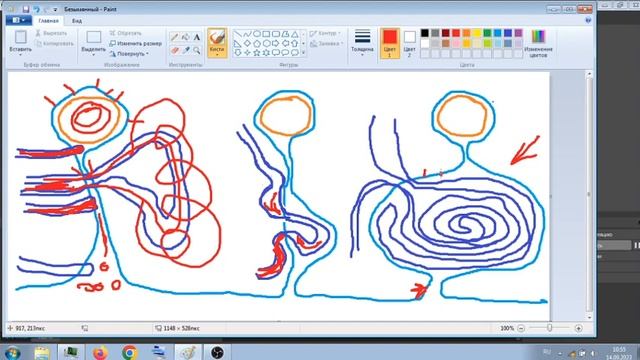Open OBS Studio from the taskbar
The height and width of the screenshot is (360, 640).
coord(217,352)
